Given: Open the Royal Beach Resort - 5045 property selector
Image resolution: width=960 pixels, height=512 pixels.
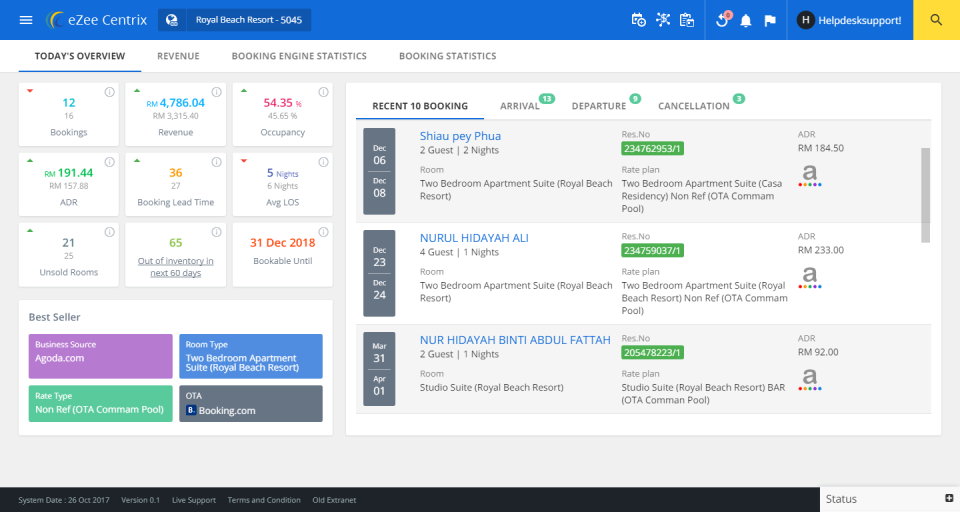Looking at the screenshot, I should (249, 20).
